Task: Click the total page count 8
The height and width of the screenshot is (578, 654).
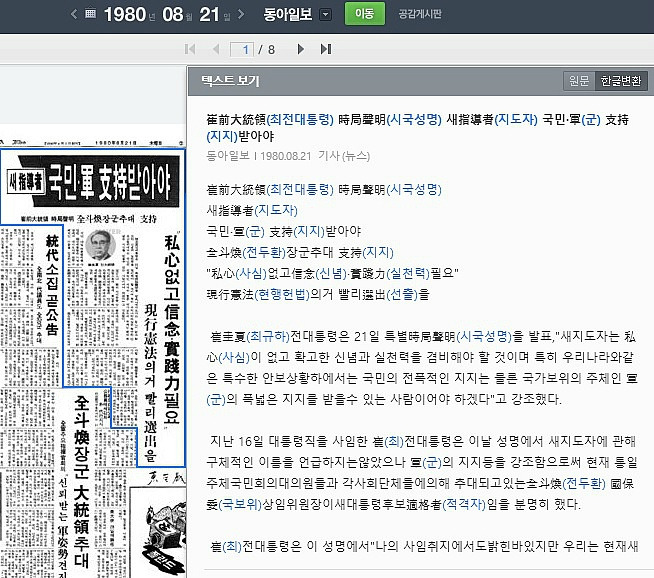Action: (272, 50)
